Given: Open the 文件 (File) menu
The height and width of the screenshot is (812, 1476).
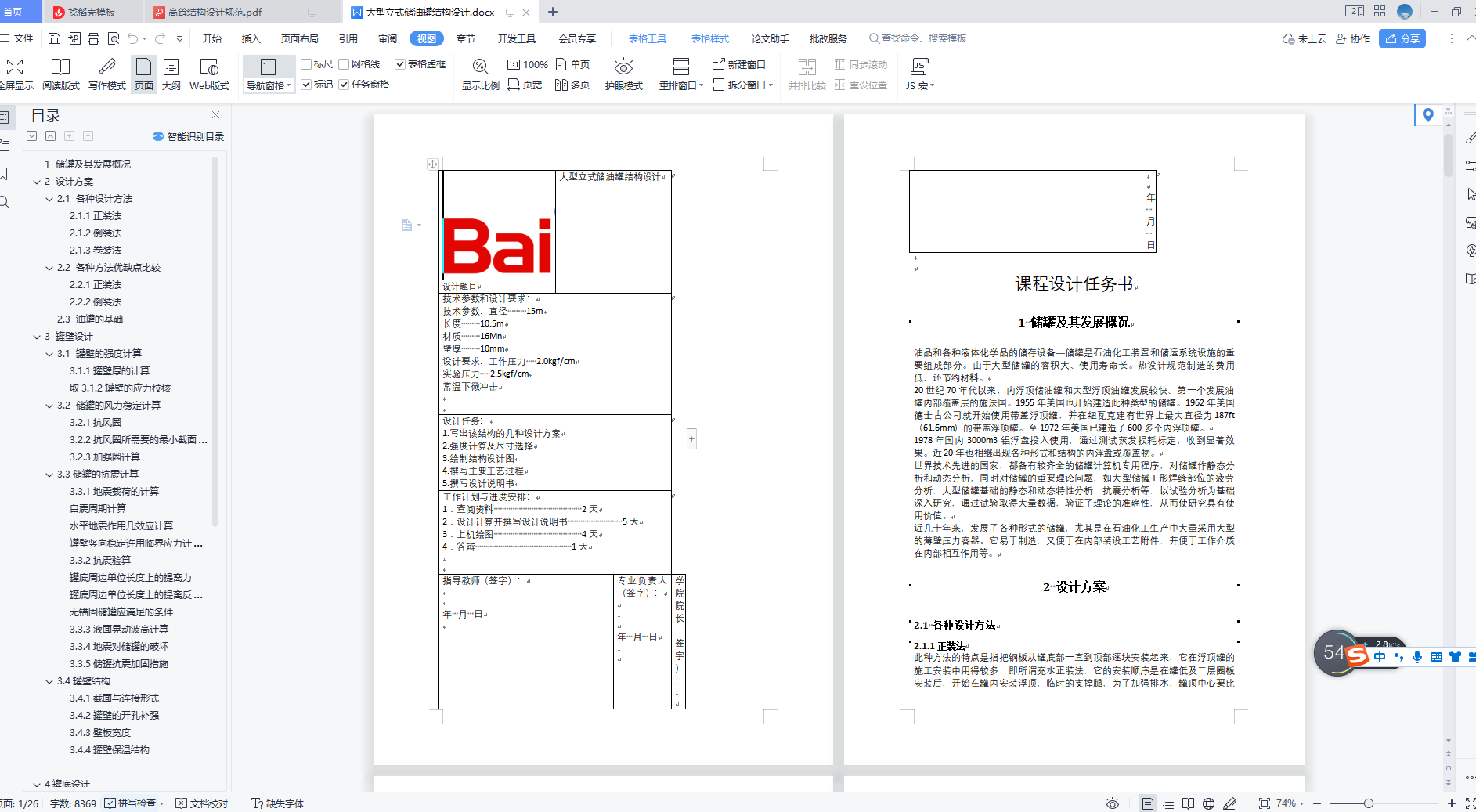Looking at the screenshot, I should 17,38.
